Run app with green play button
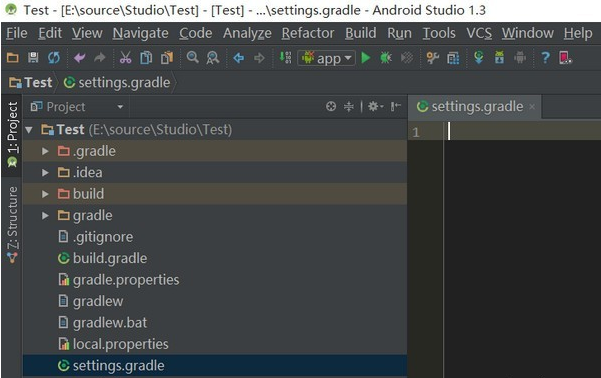Screen dimensions: 601x378 [366, 58]
